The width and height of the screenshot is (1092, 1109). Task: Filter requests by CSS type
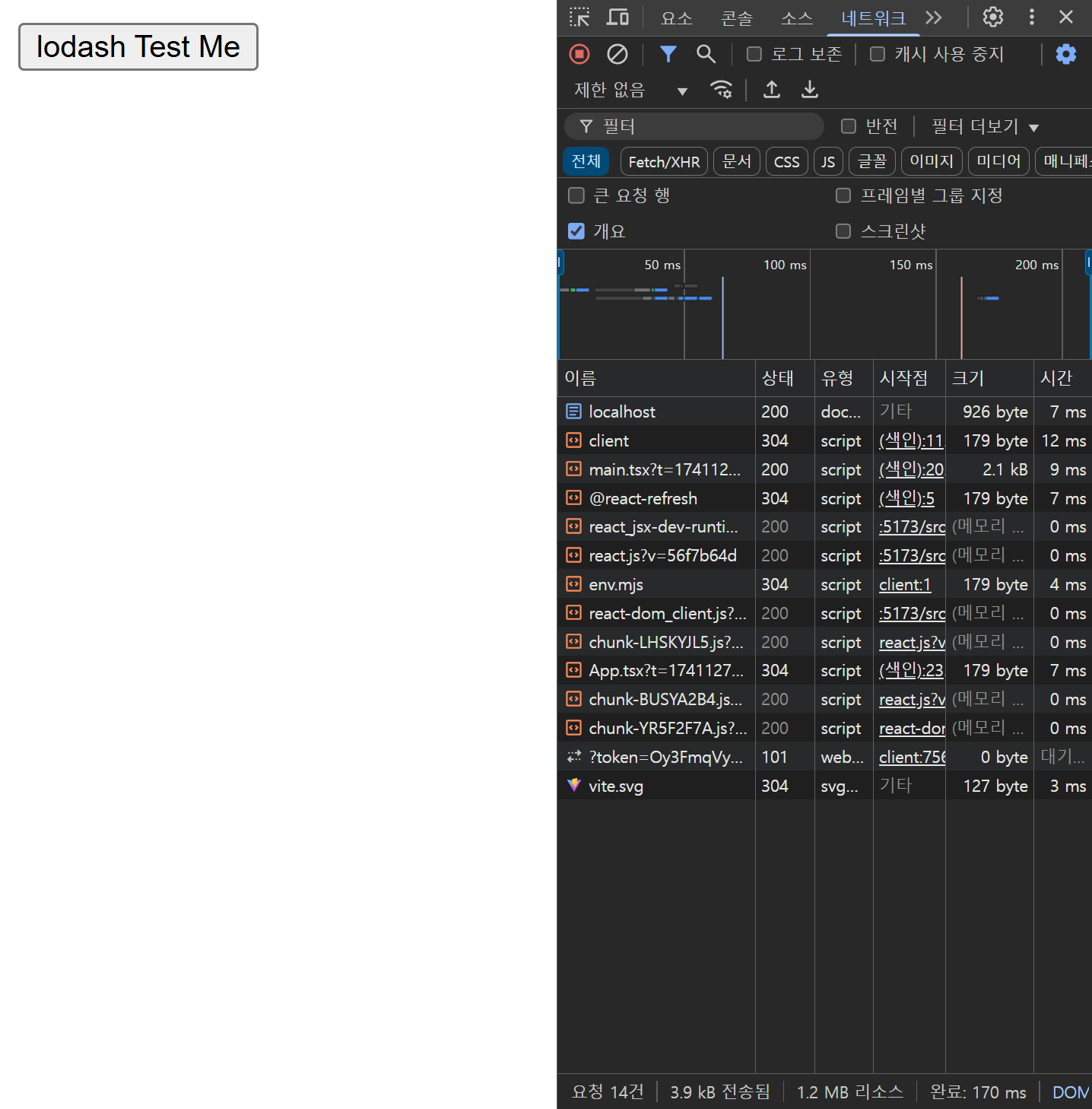pos(787,161)
